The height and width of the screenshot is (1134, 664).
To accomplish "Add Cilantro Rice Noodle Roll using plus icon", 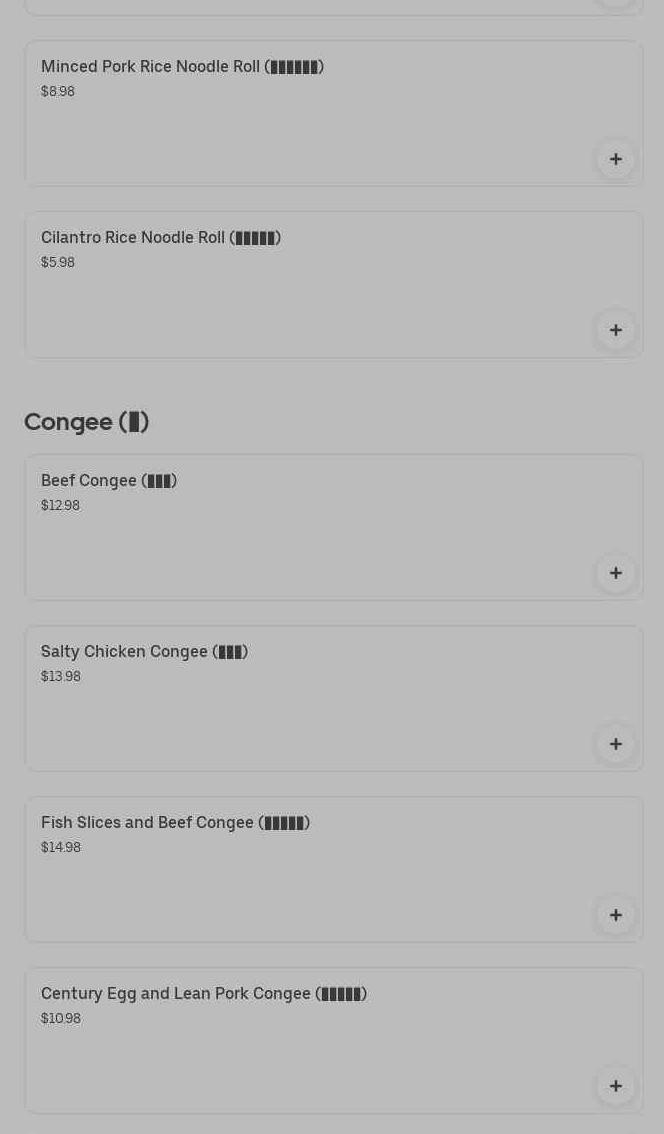I will click(x=615, y=331).
